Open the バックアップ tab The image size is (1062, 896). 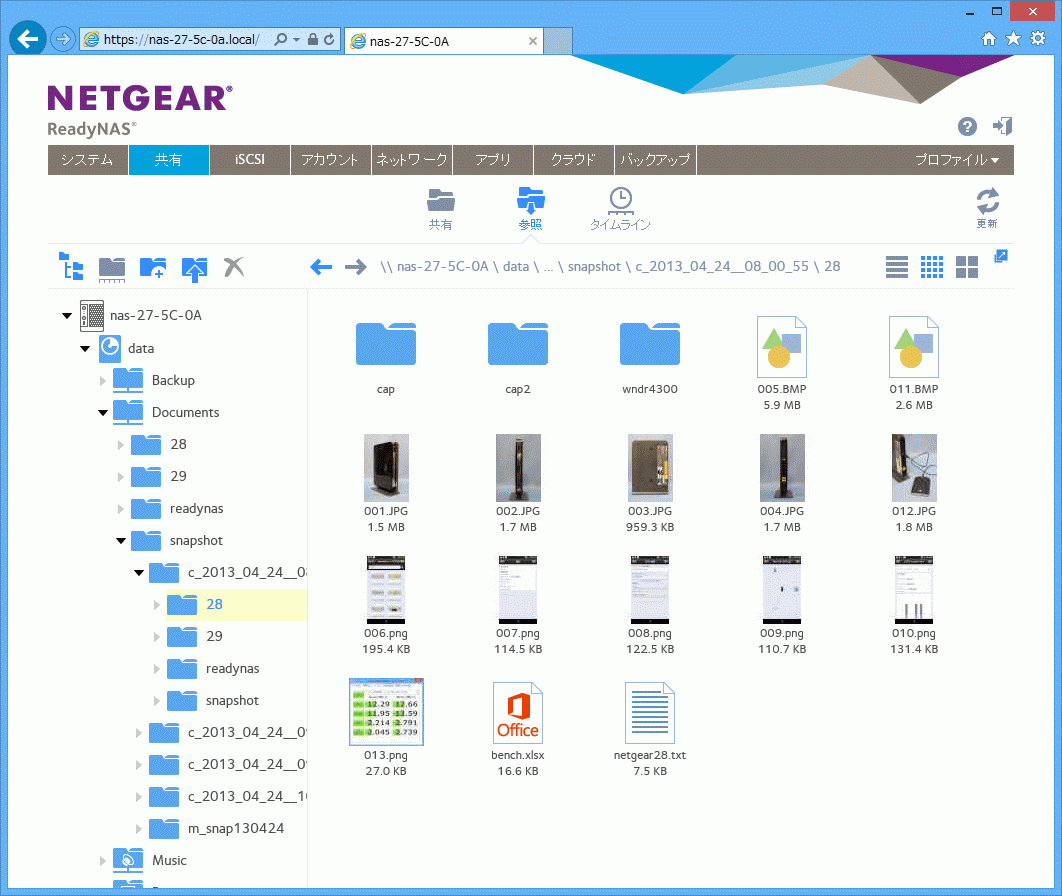pyautogui.click(x=655, y=160)
